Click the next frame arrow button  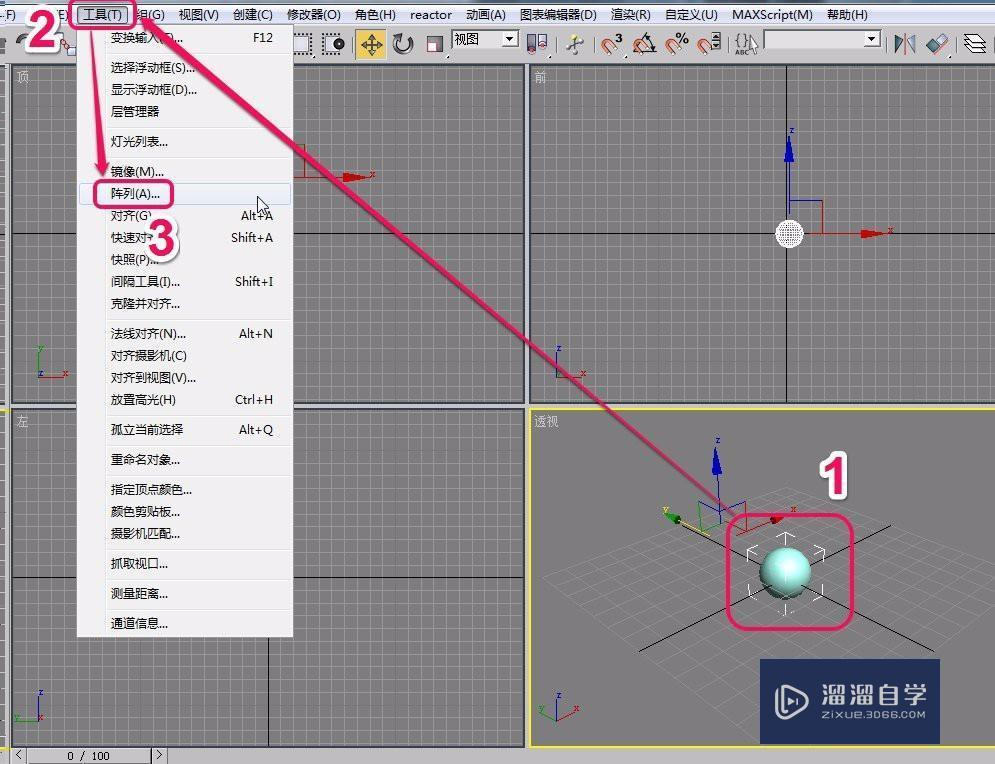pyautogui.click(x=158, y=756)
